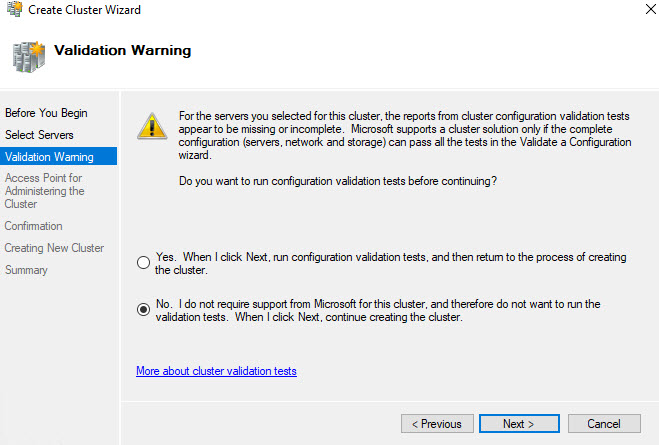The height and width of the screenshot is (445, 659).
Task: Click the Confirmation step in sidebar
Action: click(33, 226)
